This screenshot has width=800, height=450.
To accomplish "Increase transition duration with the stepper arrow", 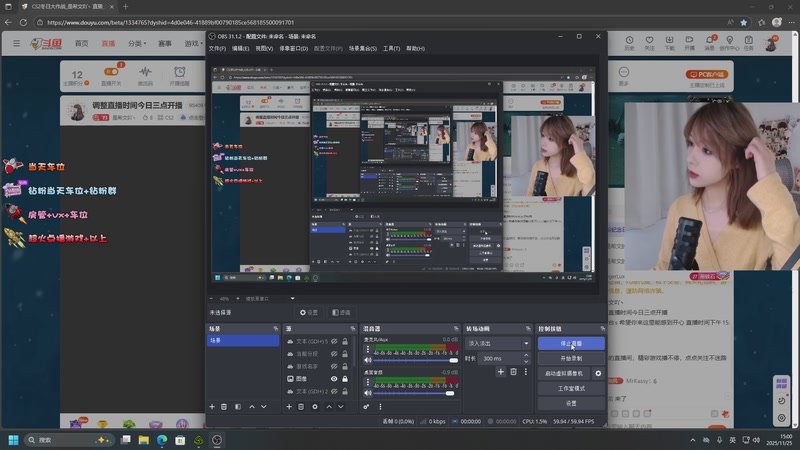I will pos(527,355).
